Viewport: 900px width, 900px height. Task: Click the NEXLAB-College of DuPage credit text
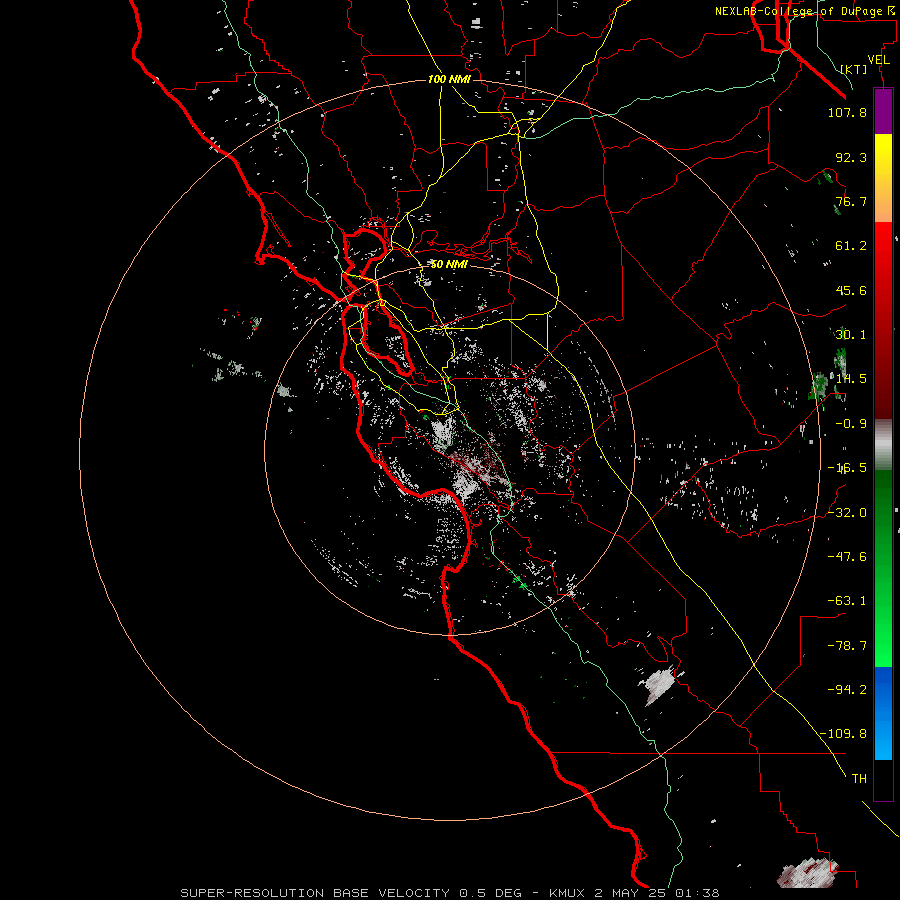pyautogui.click(x=805, y=11)
